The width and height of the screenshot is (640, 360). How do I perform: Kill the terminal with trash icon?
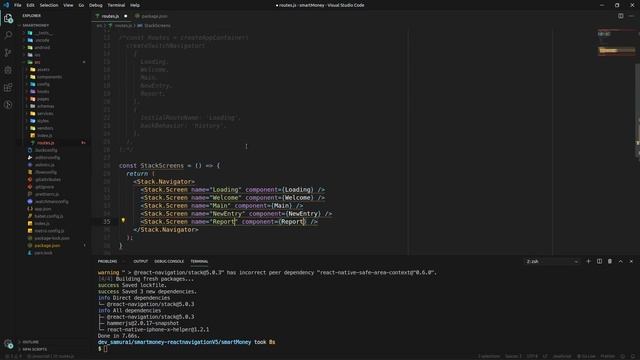pyautogui.click(x=610, y=261)
